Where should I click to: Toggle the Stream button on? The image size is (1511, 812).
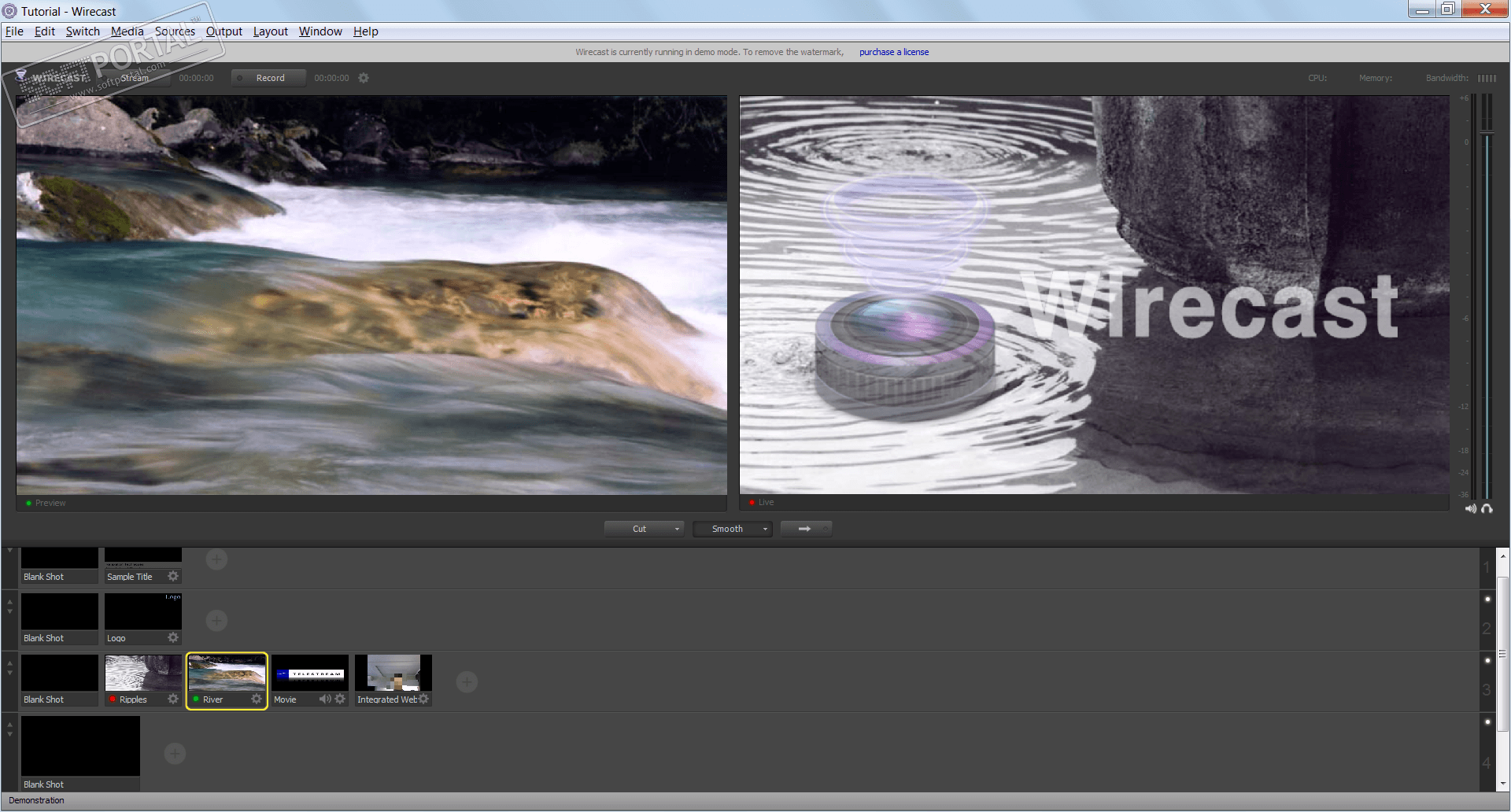coord(134,78)
